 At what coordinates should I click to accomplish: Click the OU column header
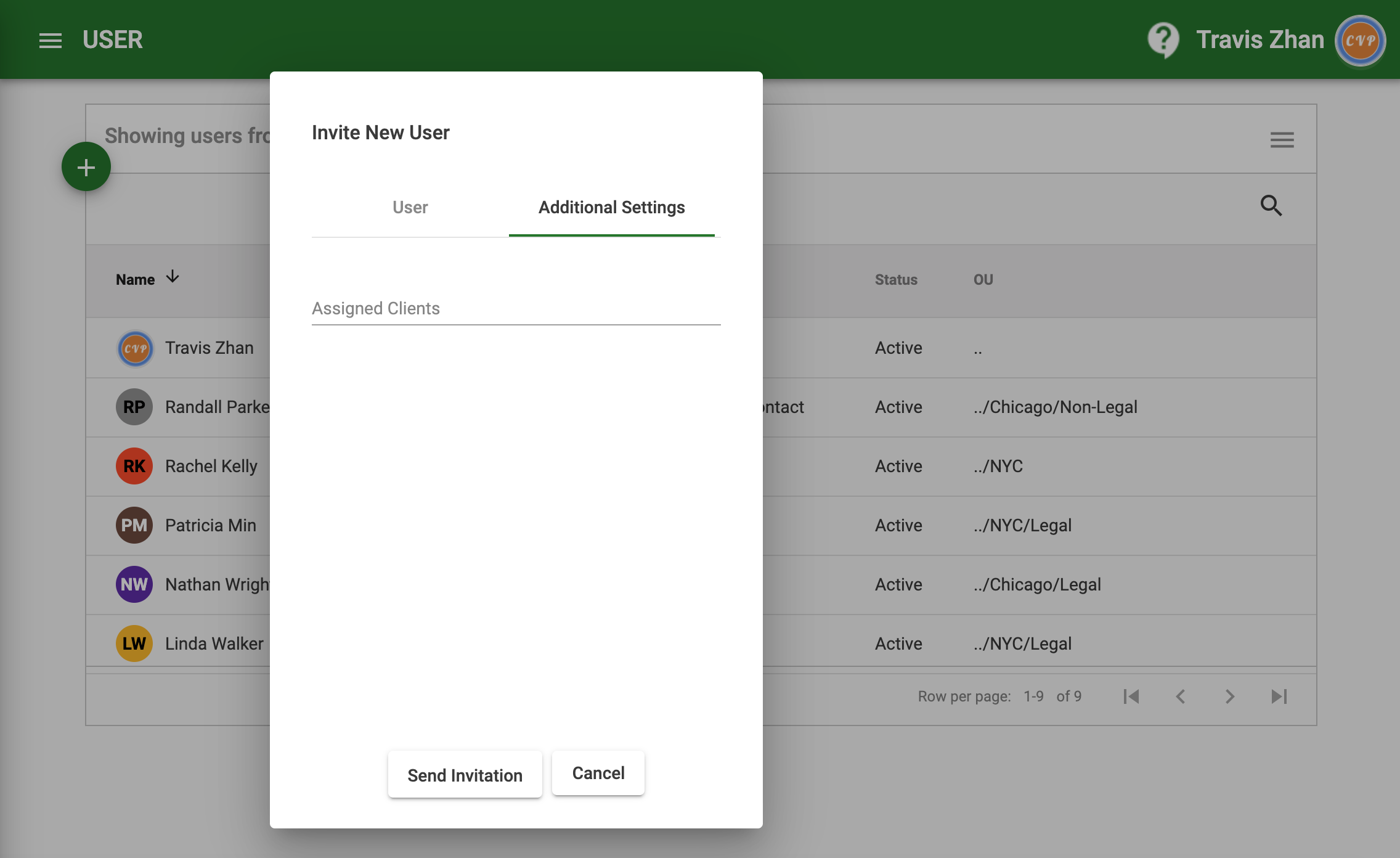click(x=983, y=280)
